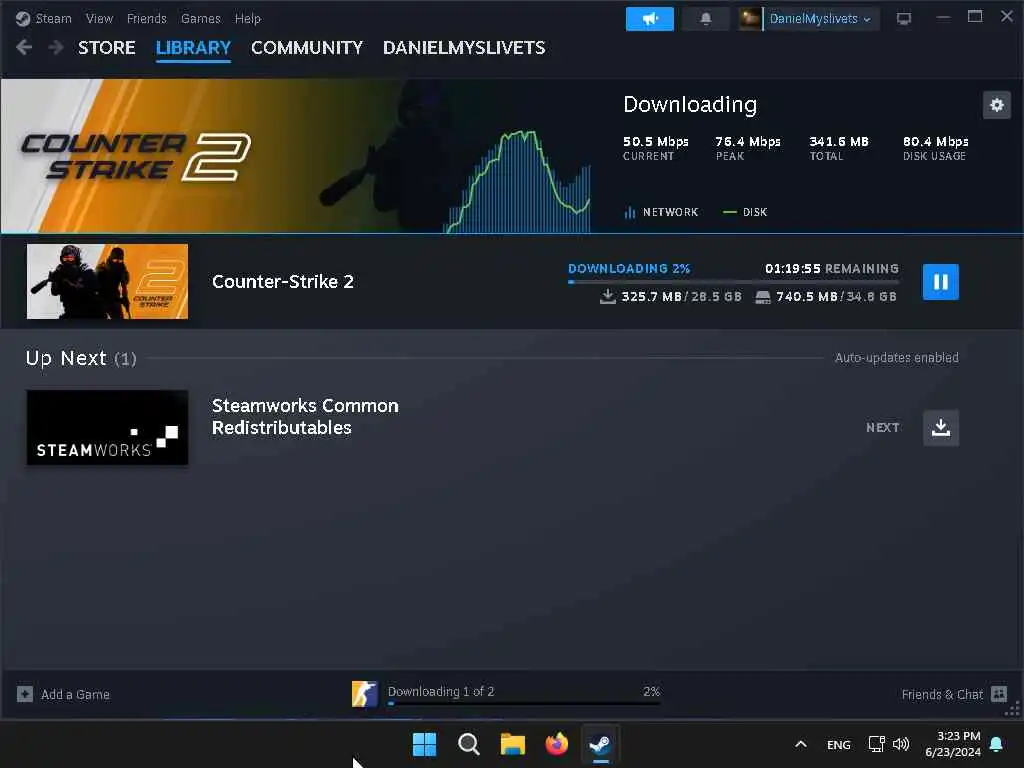Open the Help menu
The height and width of the screenshot is (768, 1024).
(x=248, y=18)
